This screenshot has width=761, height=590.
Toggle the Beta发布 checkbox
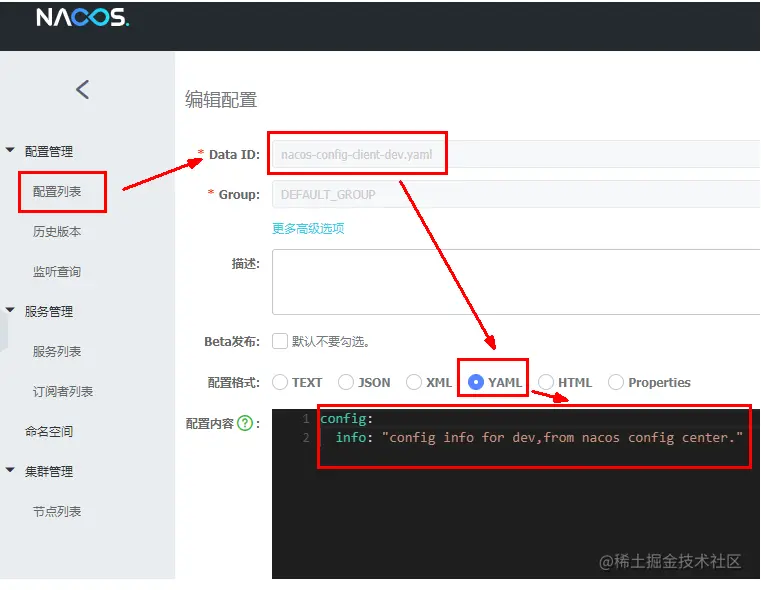point(280,341)
